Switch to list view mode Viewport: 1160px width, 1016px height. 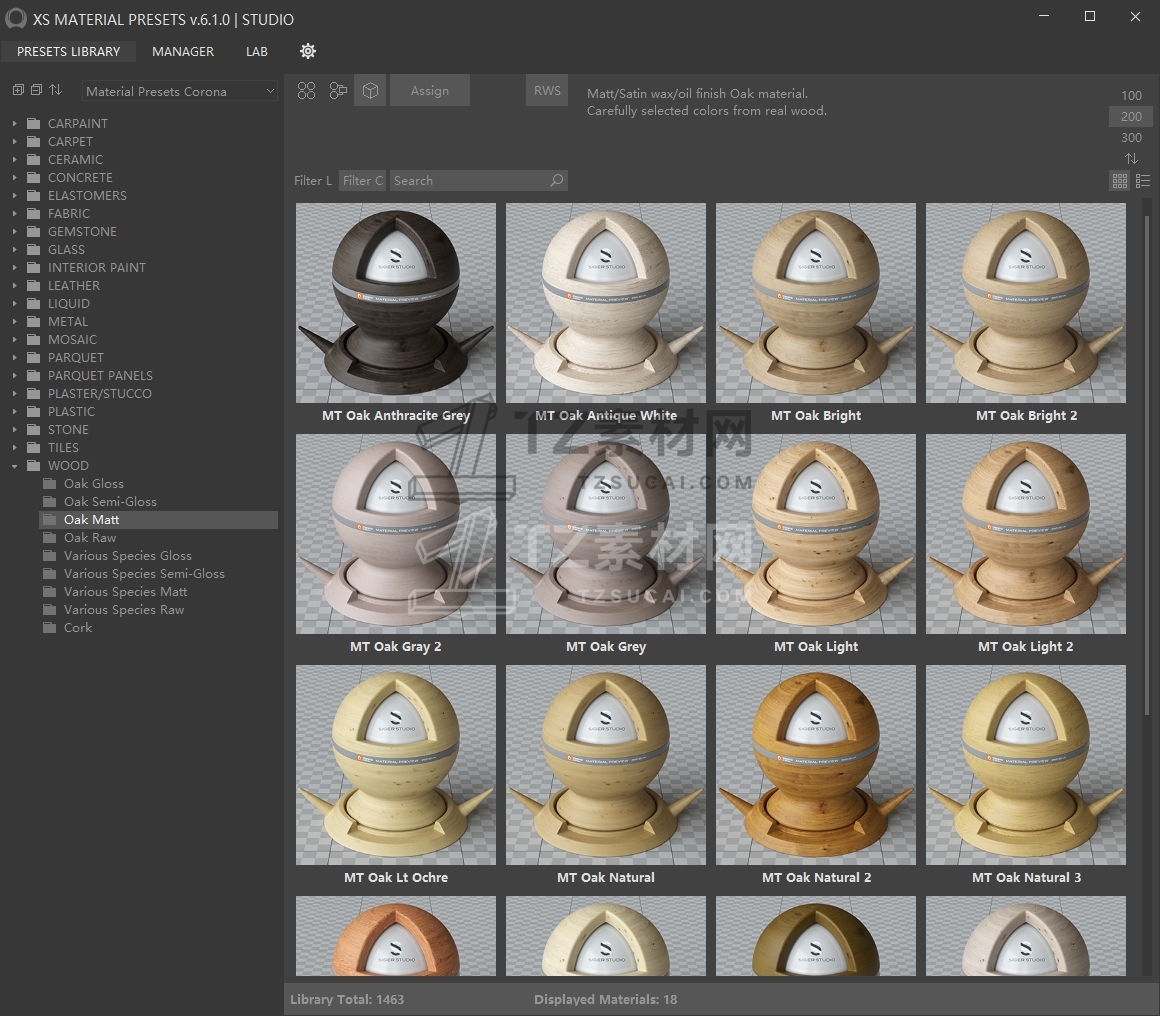(1143, 181)
